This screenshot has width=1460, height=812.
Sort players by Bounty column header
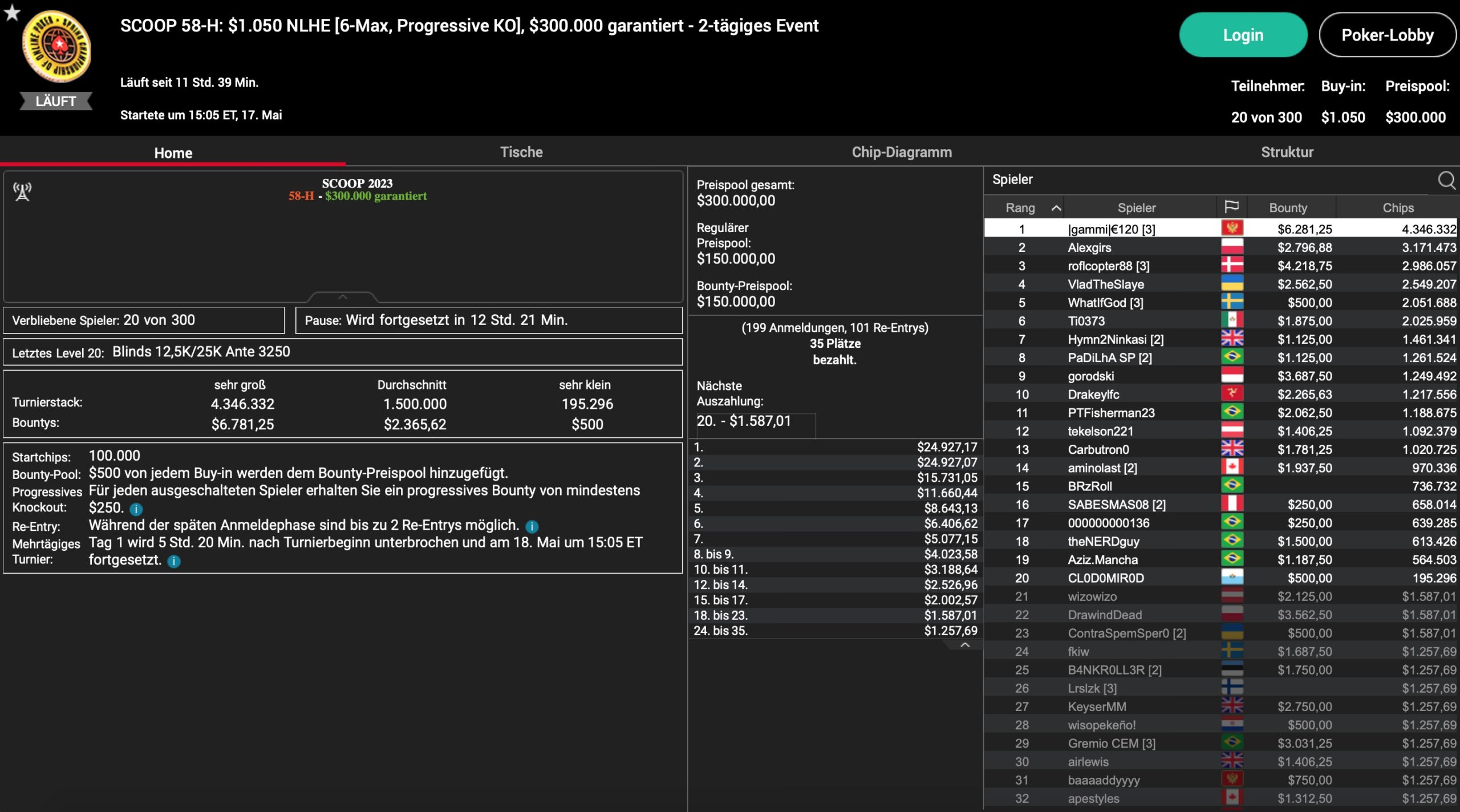pos(1288,208)
